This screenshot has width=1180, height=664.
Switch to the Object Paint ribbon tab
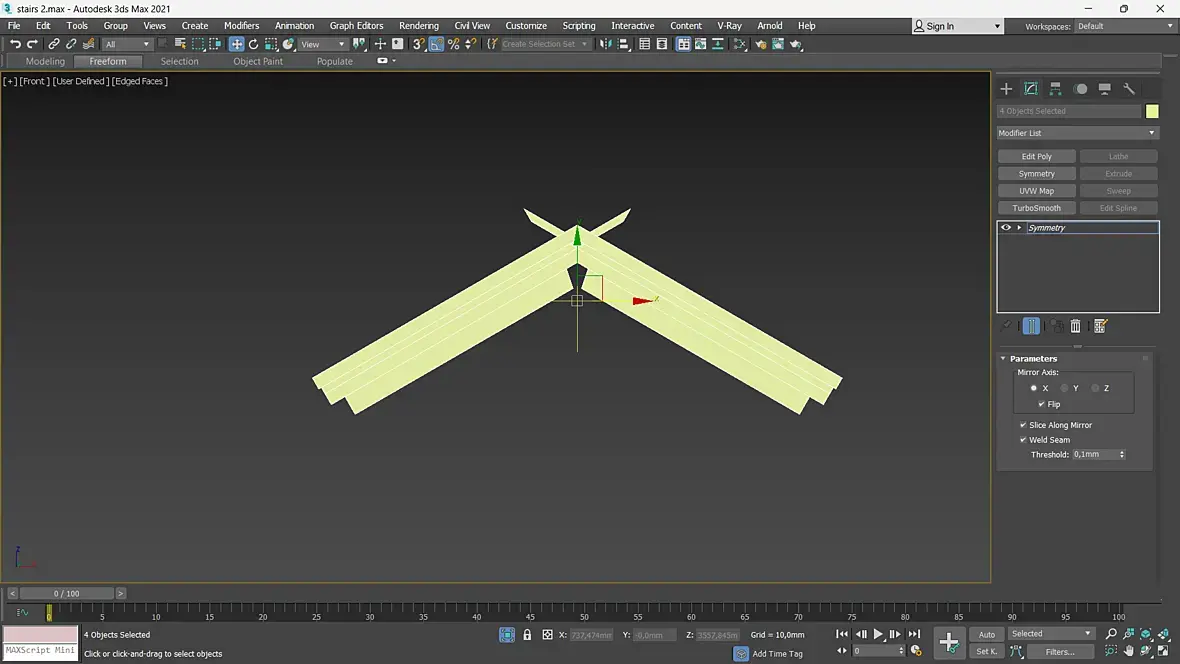[258, 61]
